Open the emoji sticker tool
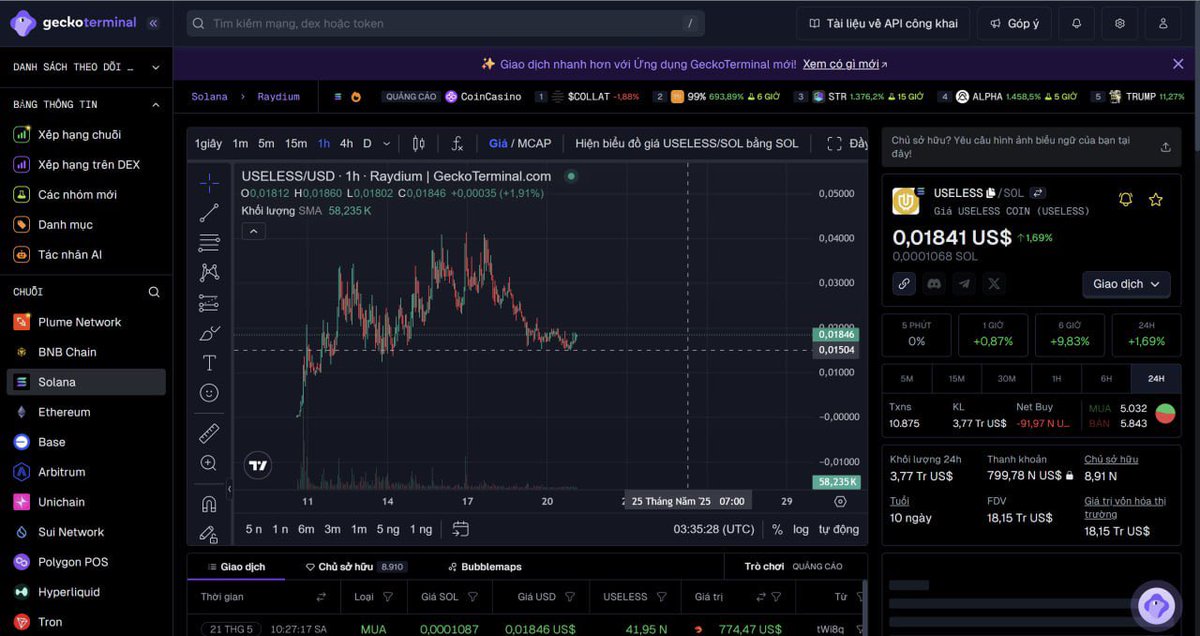1200x636 pixels. tap(209, 393)
